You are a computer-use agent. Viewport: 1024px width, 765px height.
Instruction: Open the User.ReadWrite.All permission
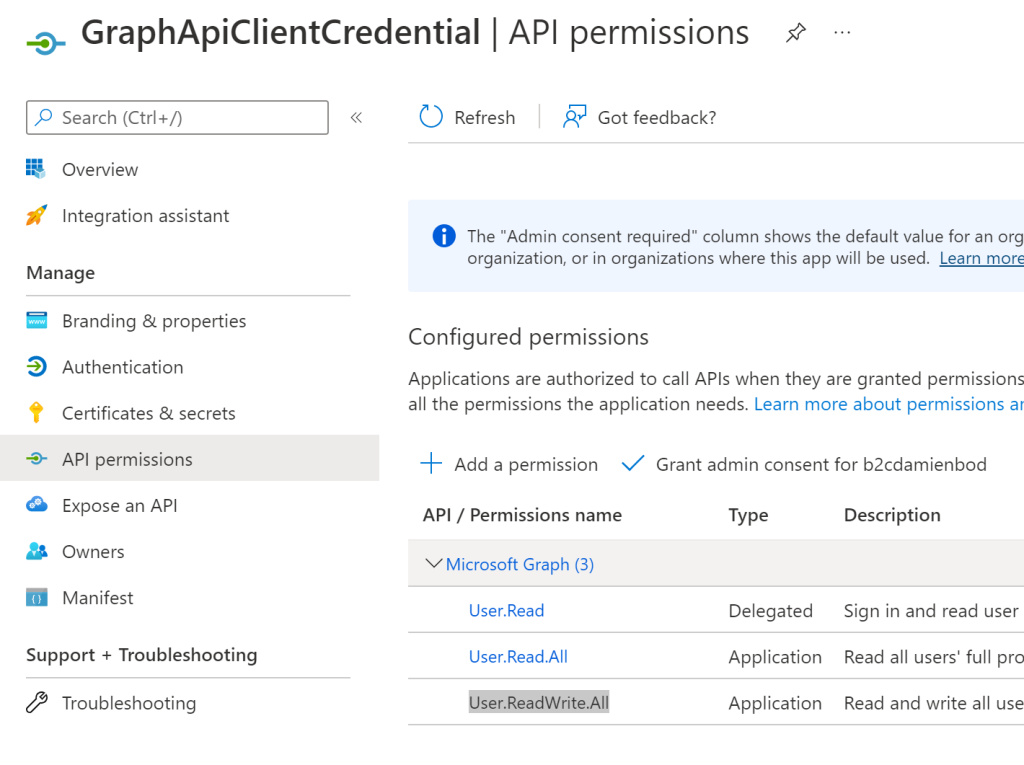tap(539, 703)
